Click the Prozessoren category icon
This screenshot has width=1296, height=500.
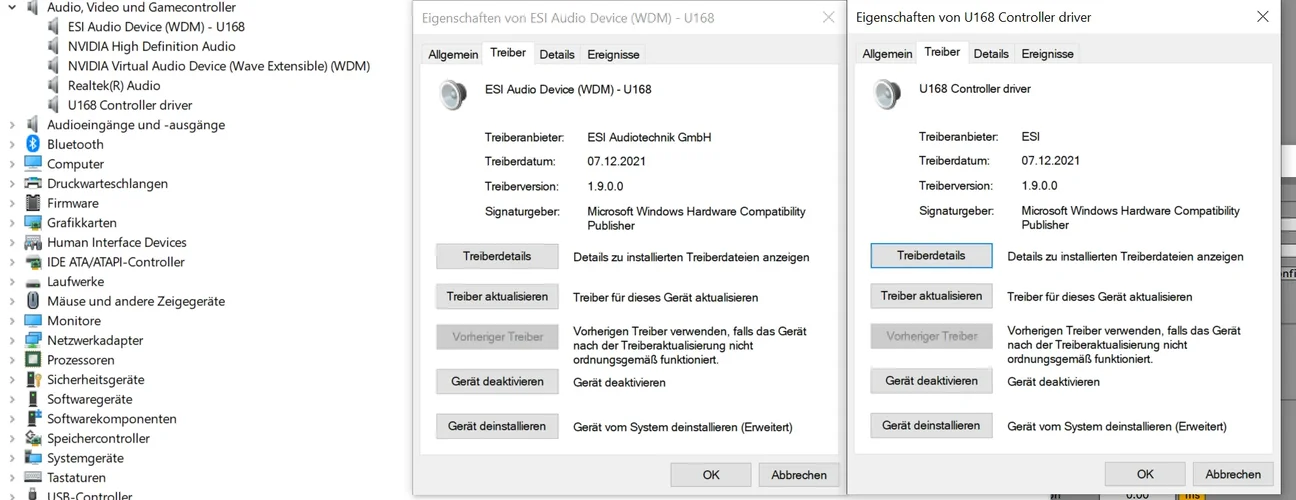pos(33,360)
